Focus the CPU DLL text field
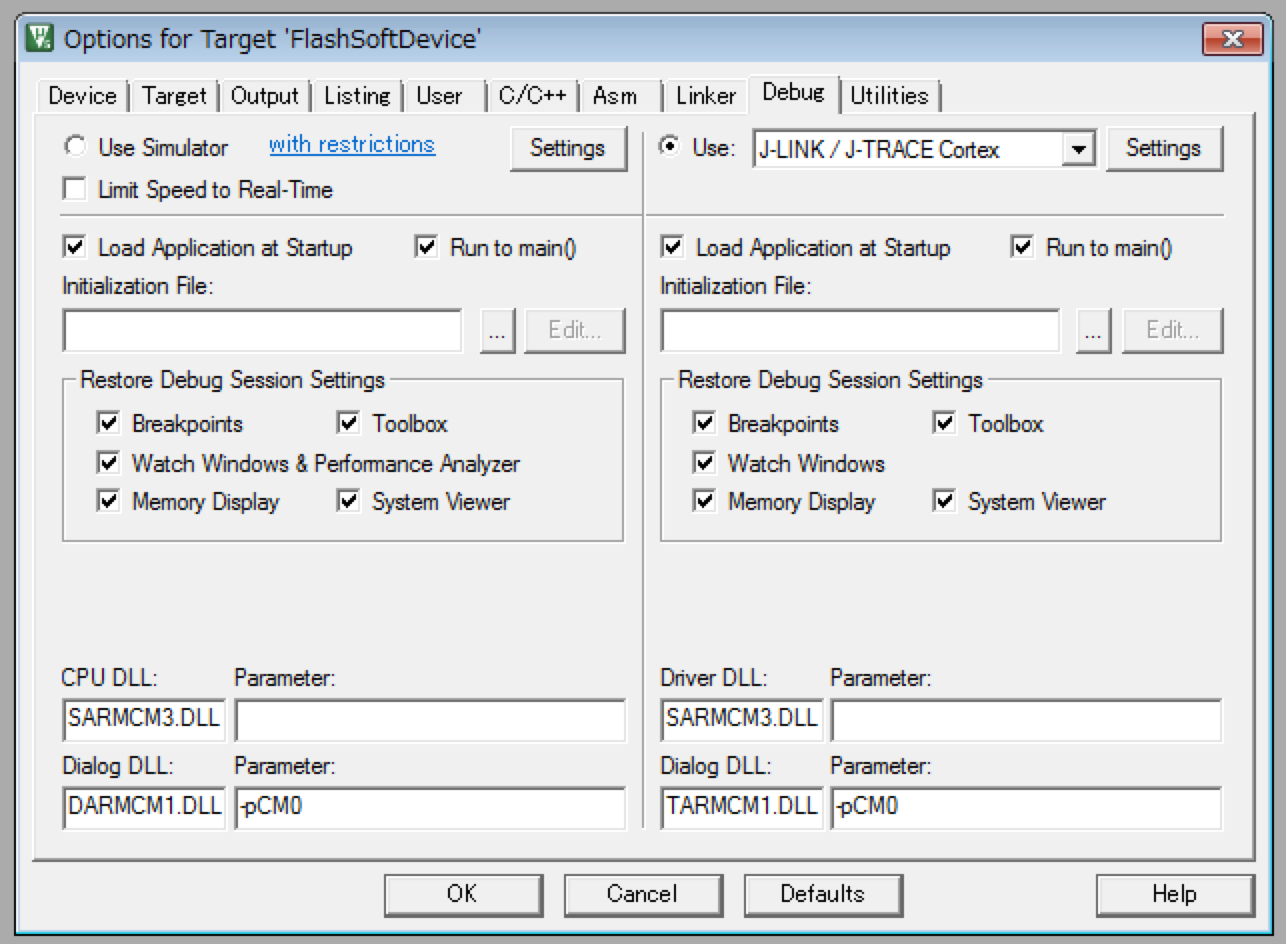Image resolution: width=1286 pixels, height=944 pixels. pyautogui.click(x=143, y=720)
